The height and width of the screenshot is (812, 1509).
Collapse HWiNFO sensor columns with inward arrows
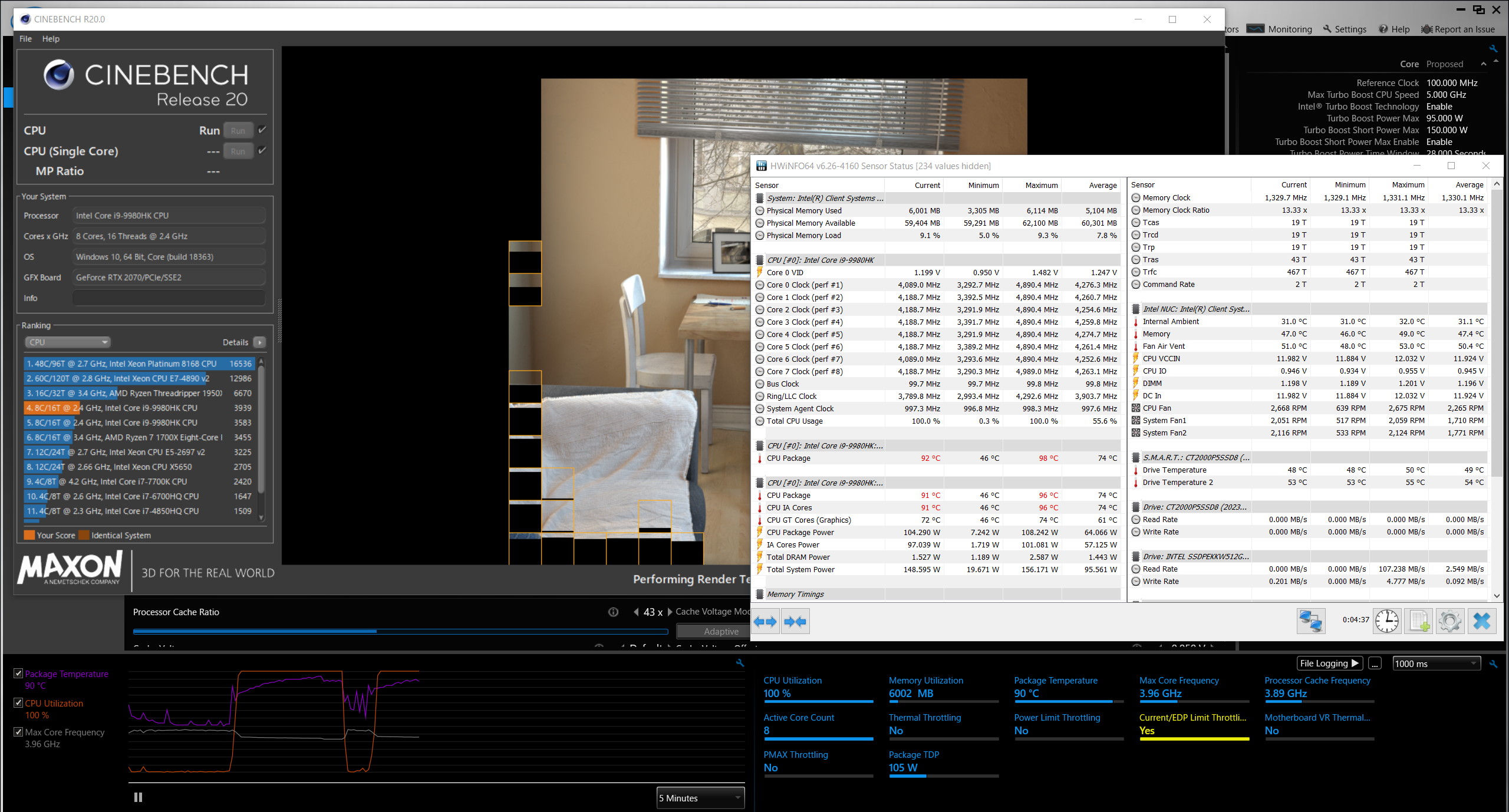coord(795,622)
